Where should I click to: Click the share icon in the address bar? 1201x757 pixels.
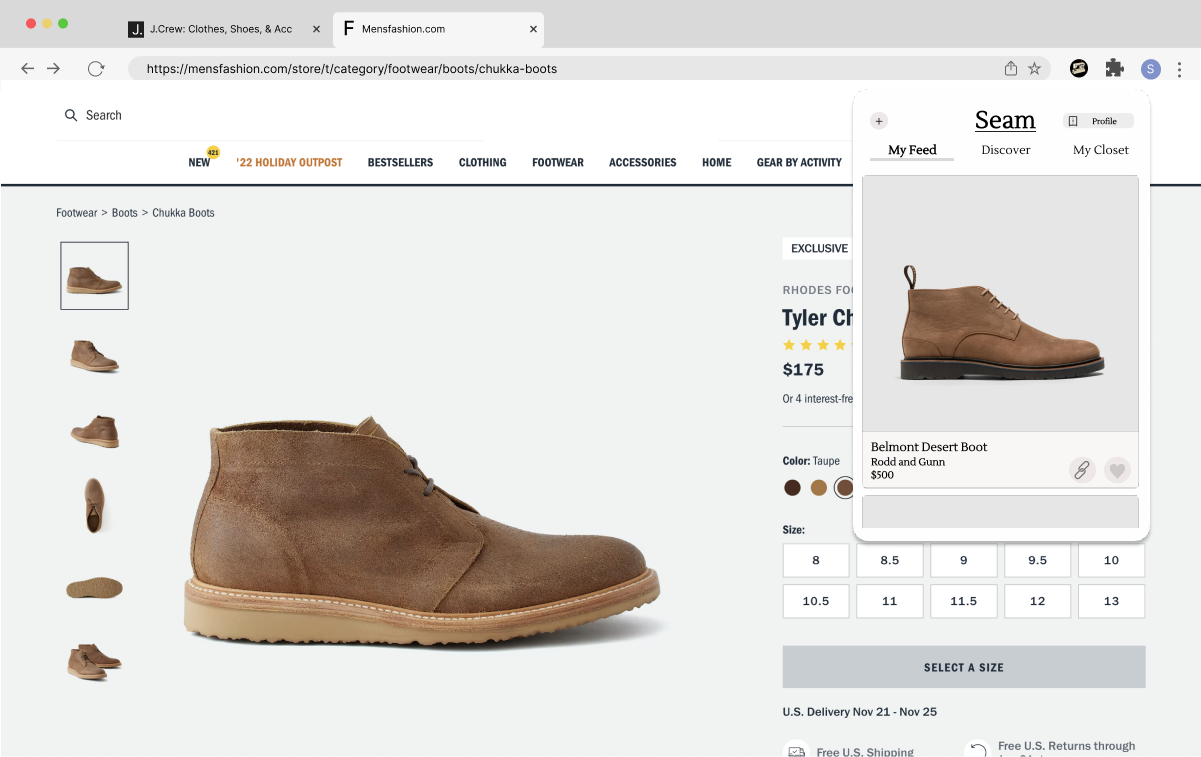tap(1011, 68)
